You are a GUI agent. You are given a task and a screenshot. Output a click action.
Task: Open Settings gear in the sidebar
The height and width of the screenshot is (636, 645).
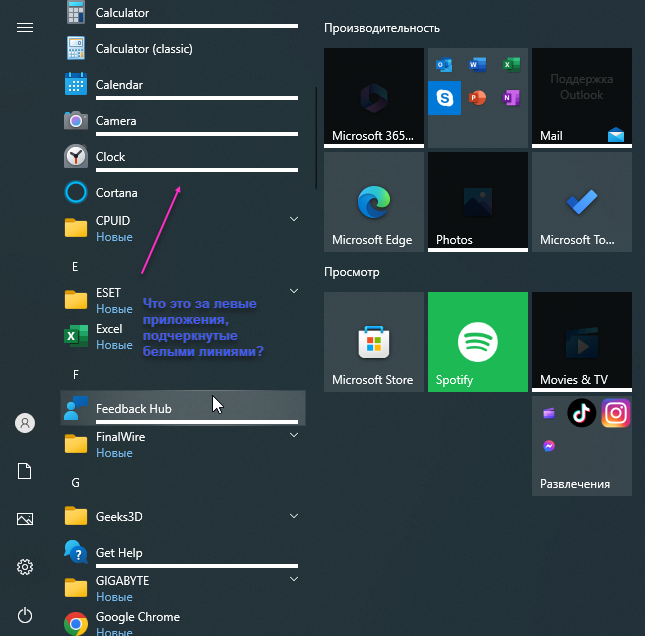(x=25, y=567)
